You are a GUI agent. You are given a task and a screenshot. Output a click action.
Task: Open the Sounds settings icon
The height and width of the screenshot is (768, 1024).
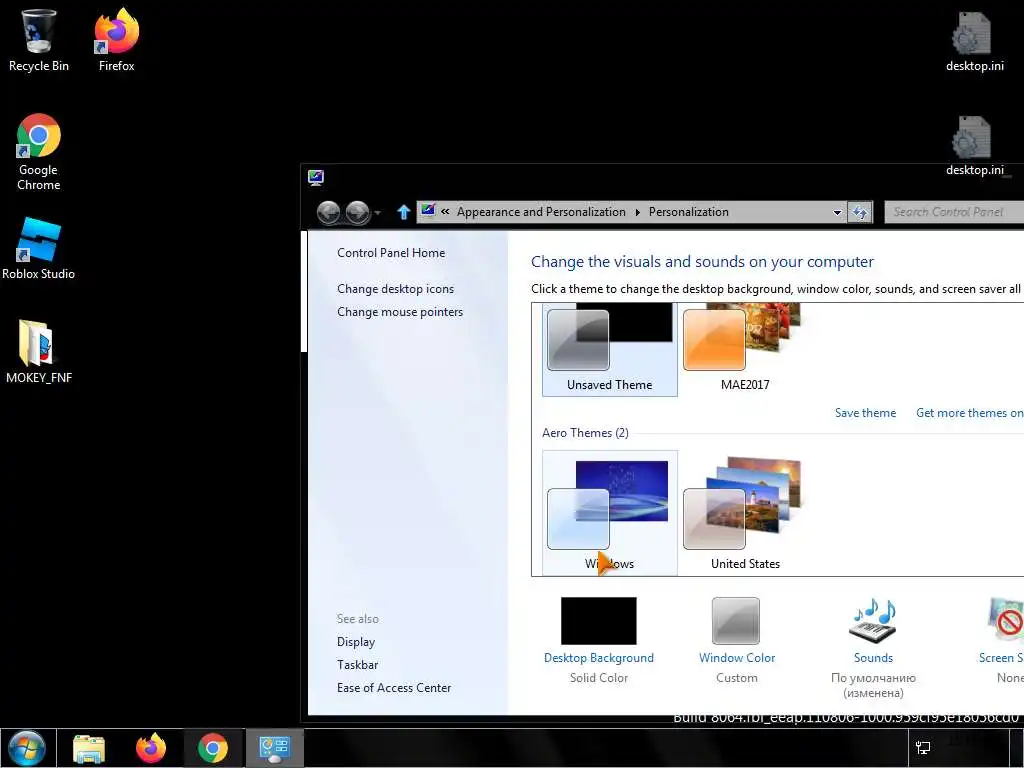(873, 621)
